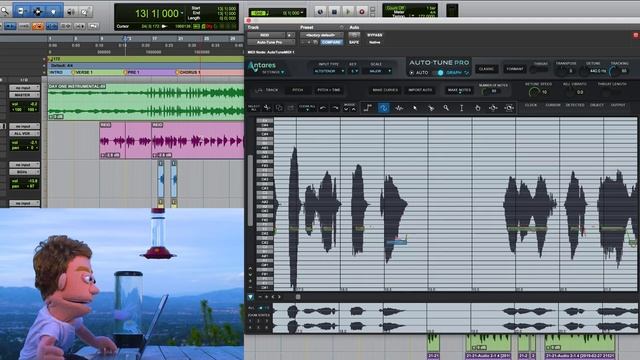
Task: Click the INTRO marker in timeline
Action: coord(57,72)
